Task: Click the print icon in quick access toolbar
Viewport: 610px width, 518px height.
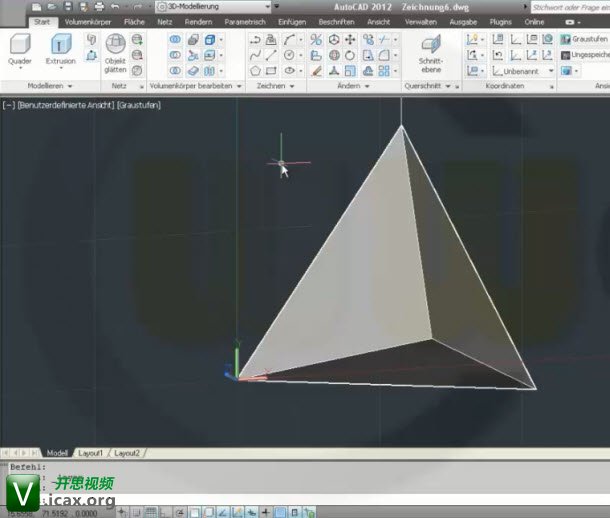Action: [x=98, y=6]
